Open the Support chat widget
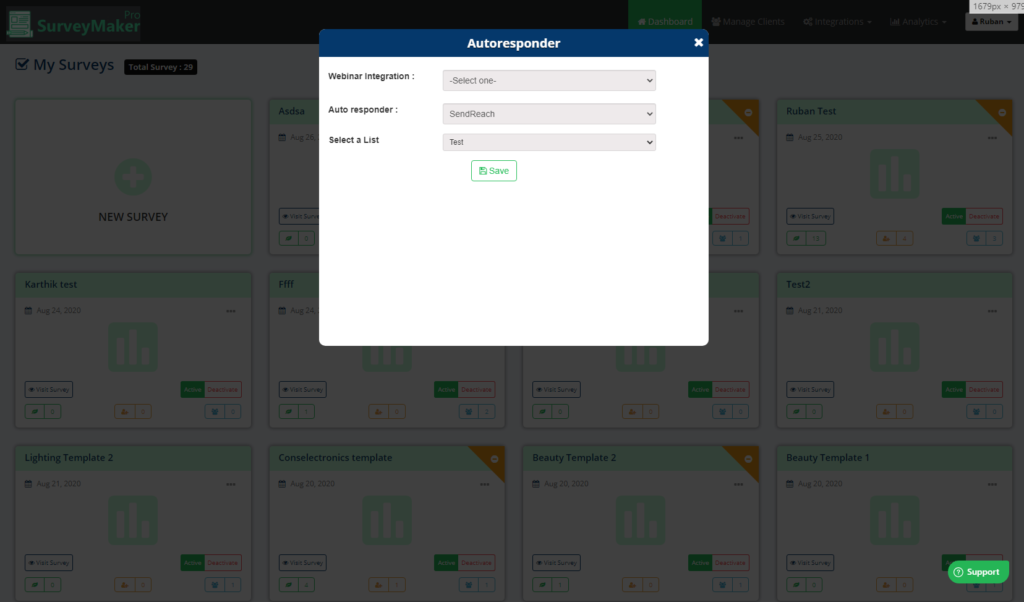1024x602 pixels. [x=978, y=572]
